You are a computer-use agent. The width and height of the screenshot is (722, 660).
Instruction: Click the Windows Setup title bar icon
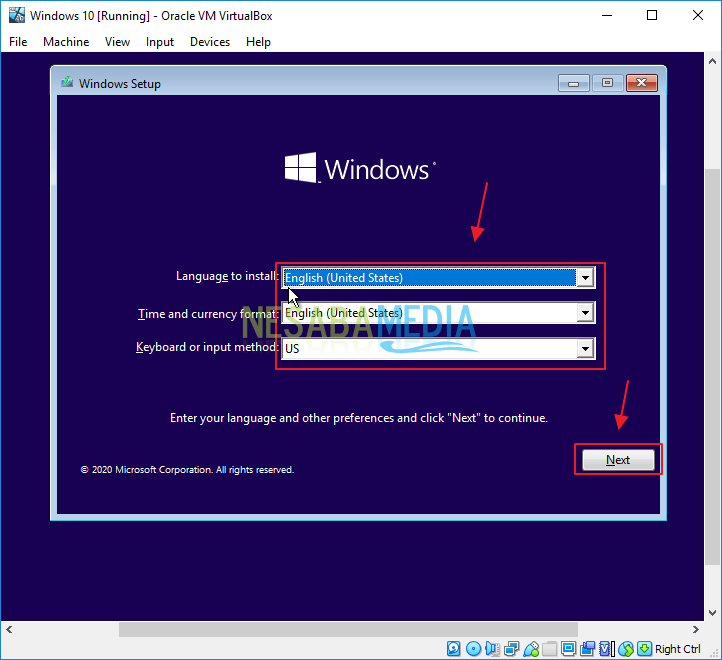[x=67, y=82]
